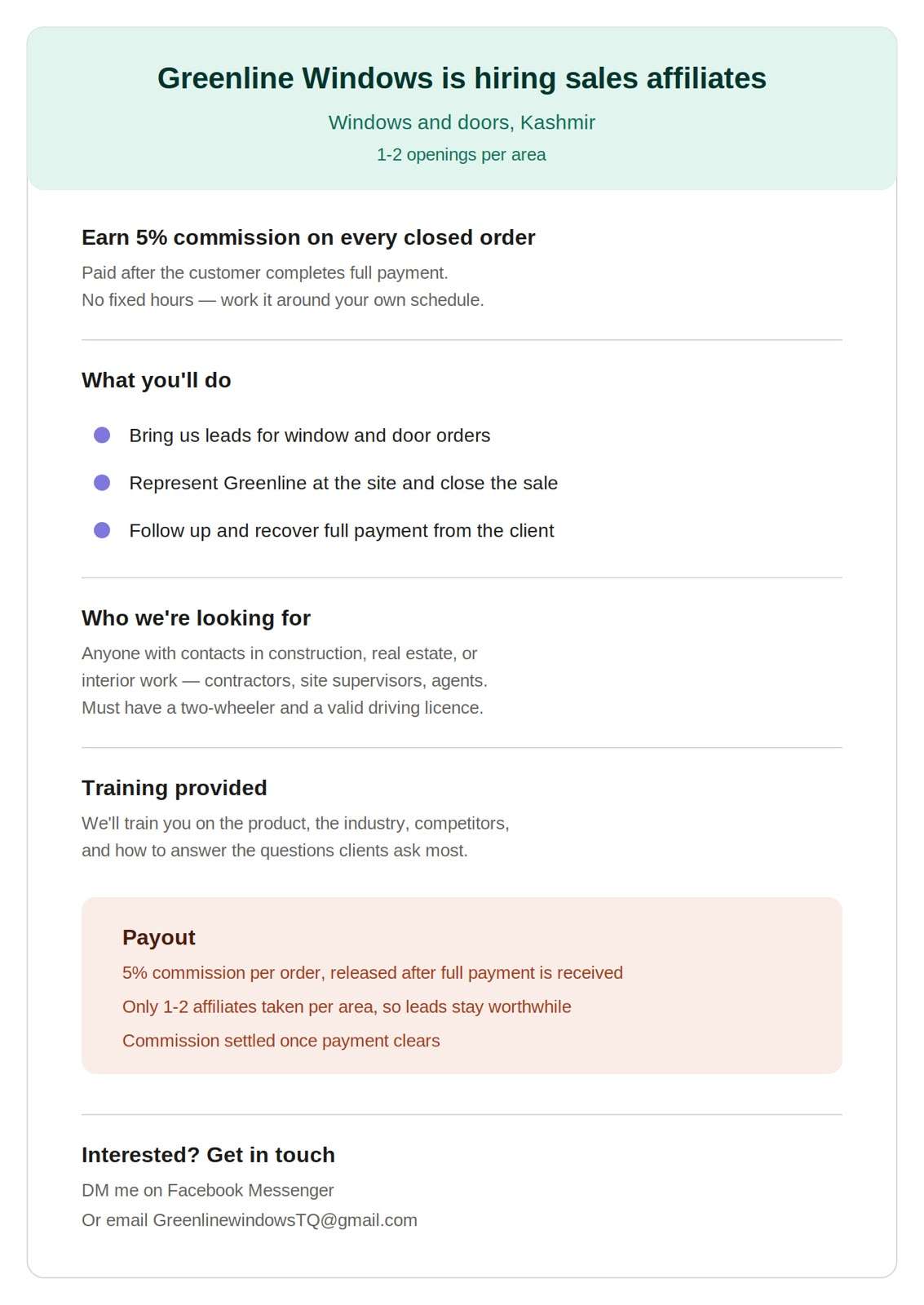This screenshot has height=1305, width=924.
Task: Click the 'Only 1-2 affiliates taken per area' line
Action: tap(347, 1006)
